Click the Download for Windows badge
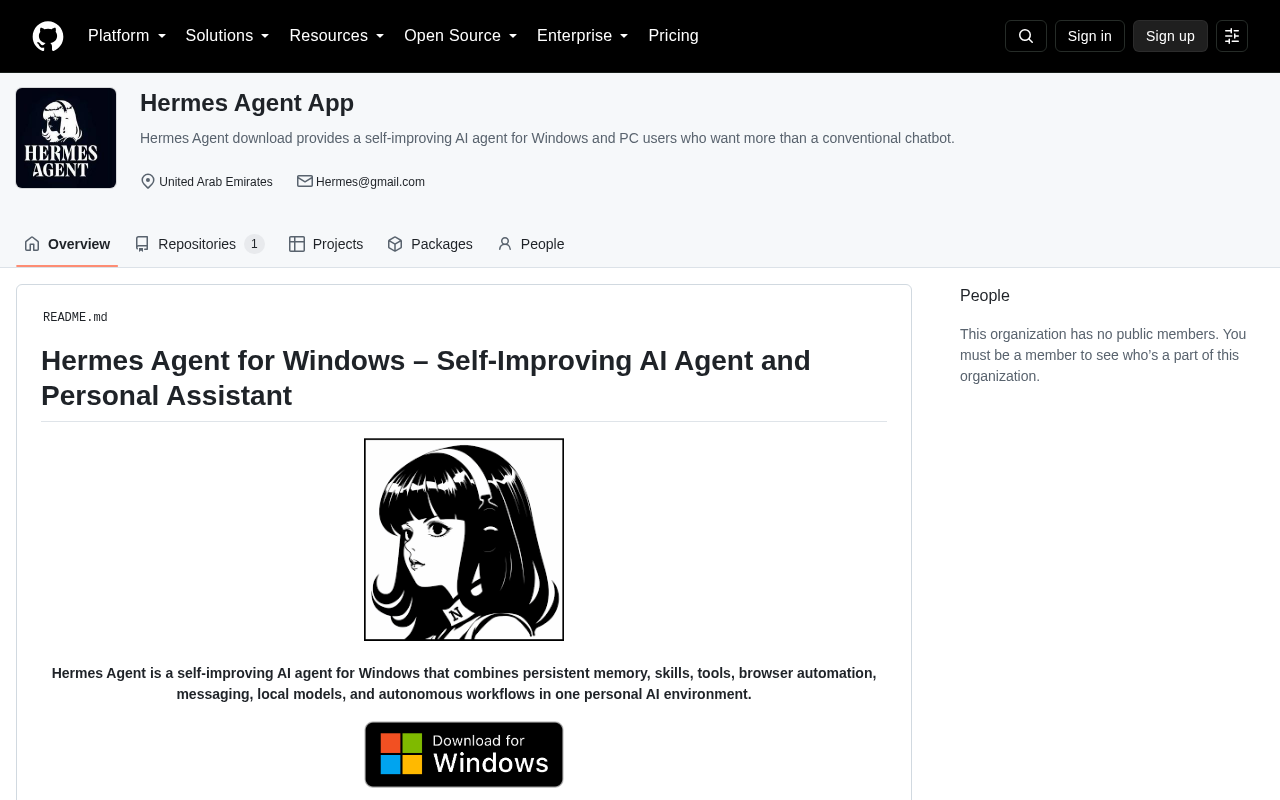Screen dimensions: 1280x800 pos(464,754)
